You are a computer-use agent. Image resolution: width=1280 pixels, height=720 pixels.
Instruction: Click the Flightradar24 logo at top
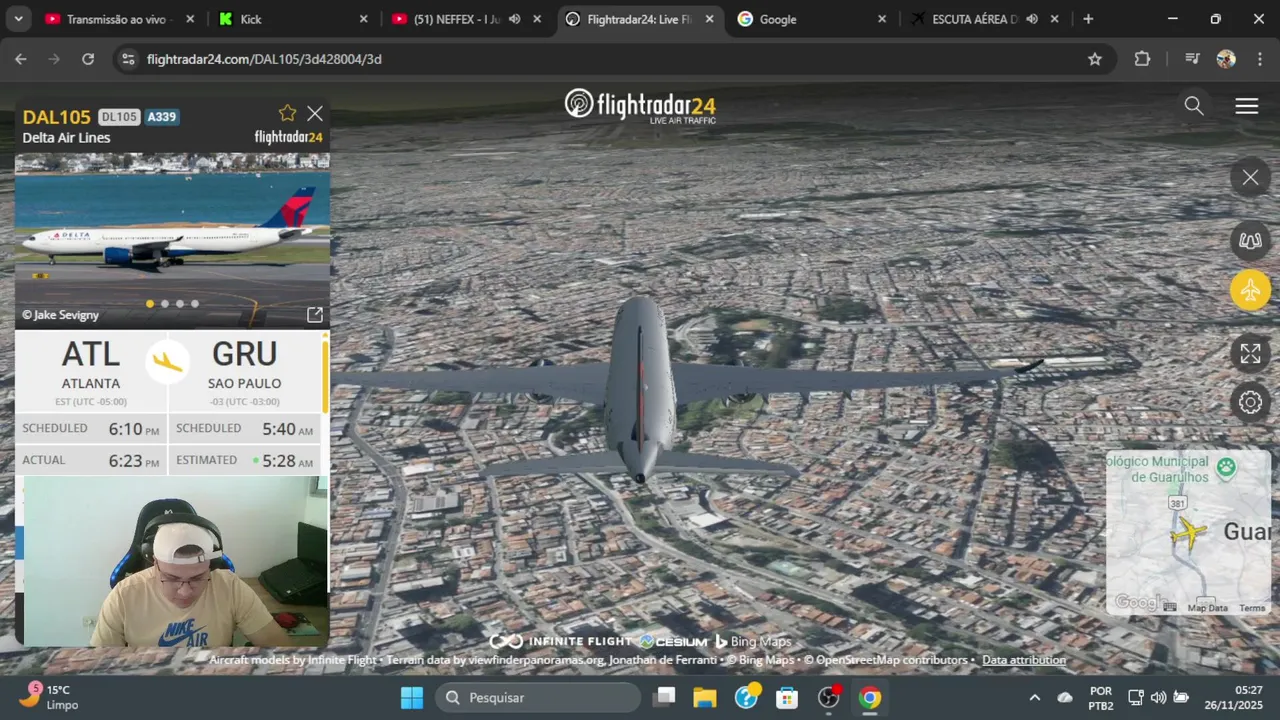click(x=640, y=105)
